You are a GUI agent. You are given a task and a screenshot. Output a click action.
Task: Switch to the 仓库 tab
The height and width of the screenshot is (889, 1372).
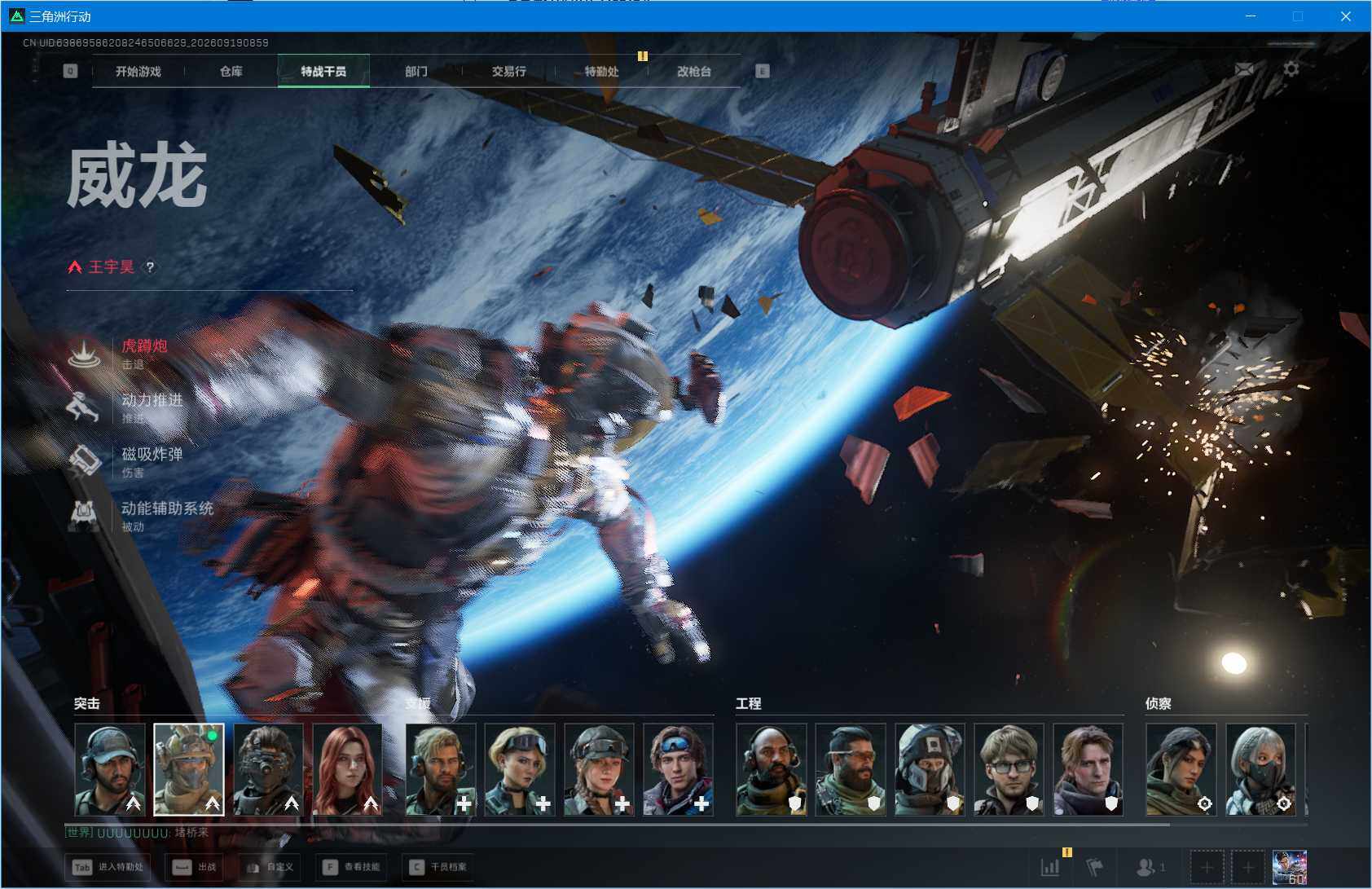(231, 72)
